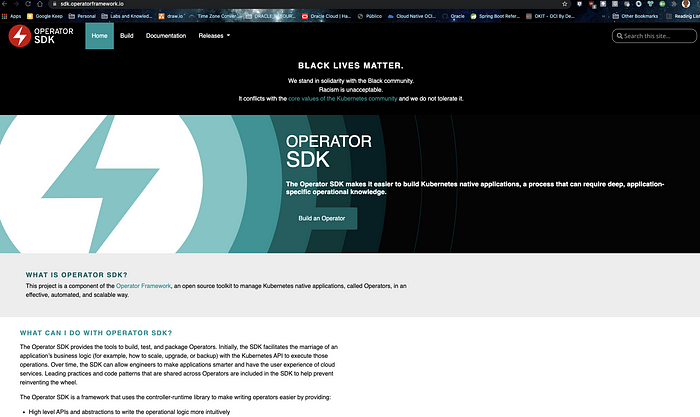Open the Labs and Knowled... bookmarks folder
Screen dimensions: 700x417
127,16
